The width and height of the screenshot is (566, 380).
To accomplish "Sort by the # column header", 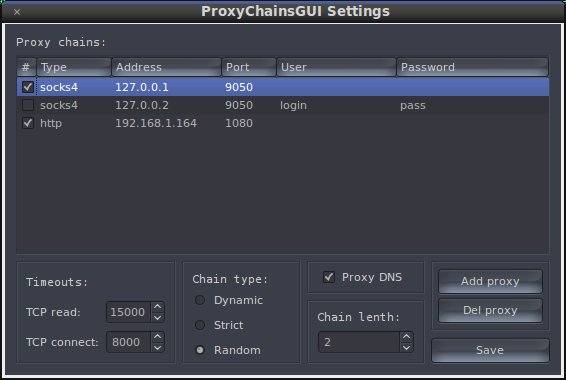I will click(x=26, y=67).
